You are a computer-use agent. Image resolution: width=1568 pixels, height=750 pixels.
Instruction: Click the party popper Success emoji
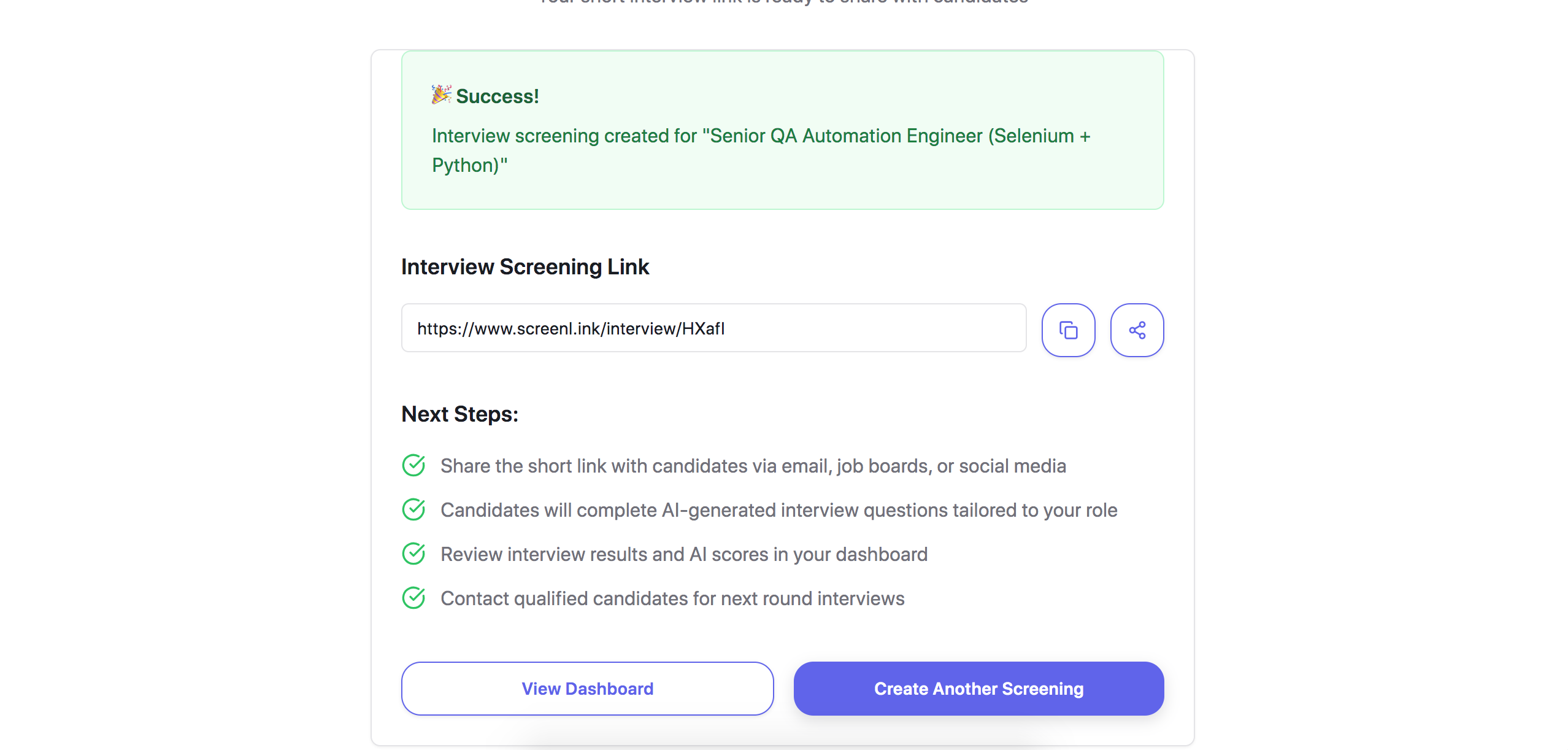pos(441,95)
